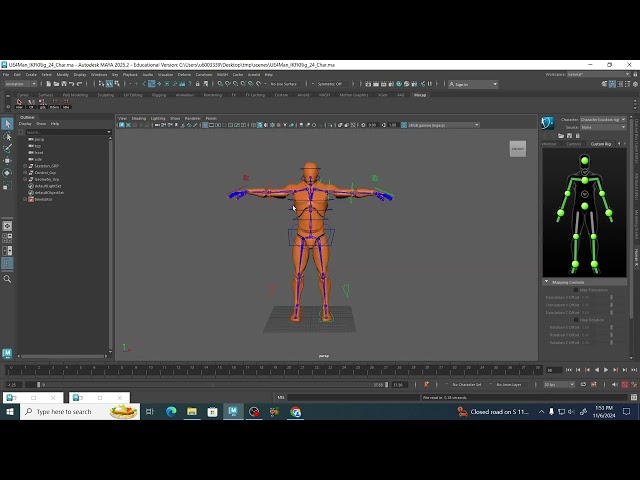Open the File menu
The height and width of the screenshot is (480, 640).
(6, 75)
